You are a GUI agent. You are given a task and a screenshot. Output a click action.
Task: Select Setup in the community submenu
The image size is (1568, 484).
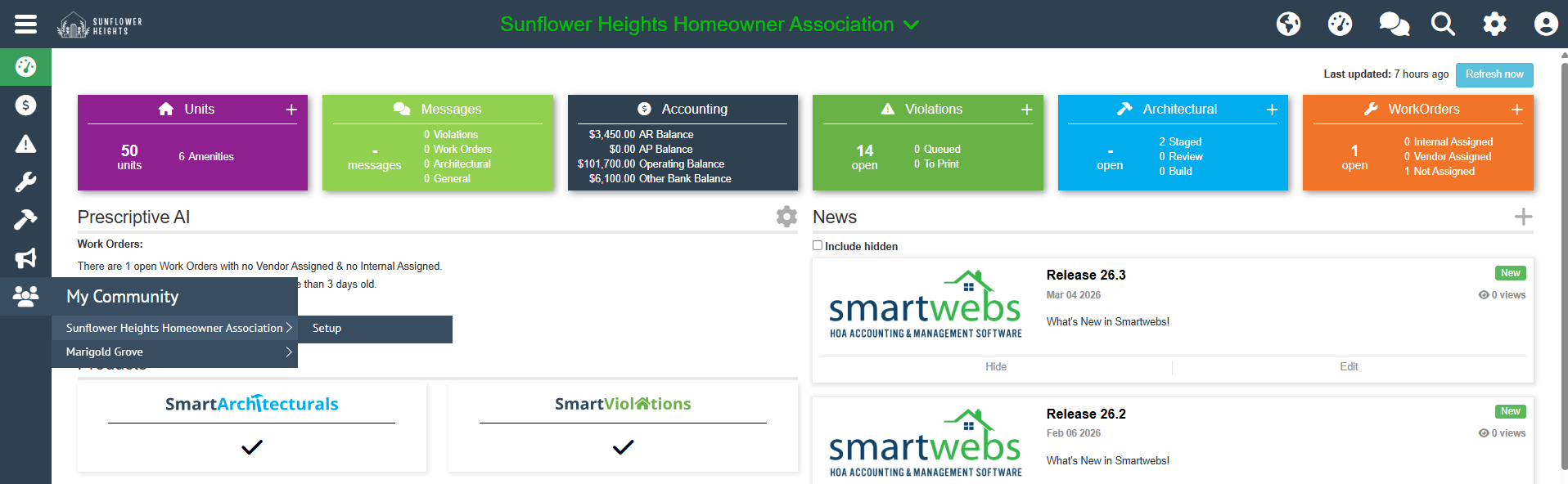click(x=327, y=329)
